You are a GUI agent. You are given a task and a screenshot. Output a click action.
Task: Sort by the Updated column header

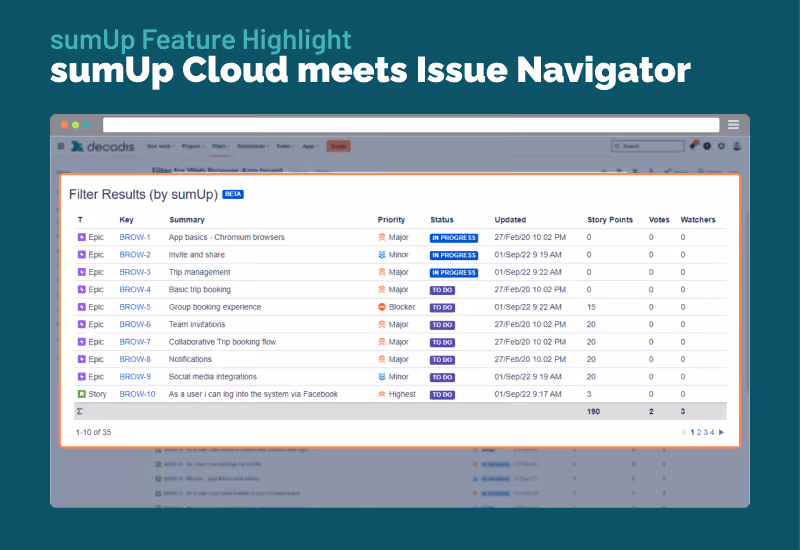click(x=510, y=220)
